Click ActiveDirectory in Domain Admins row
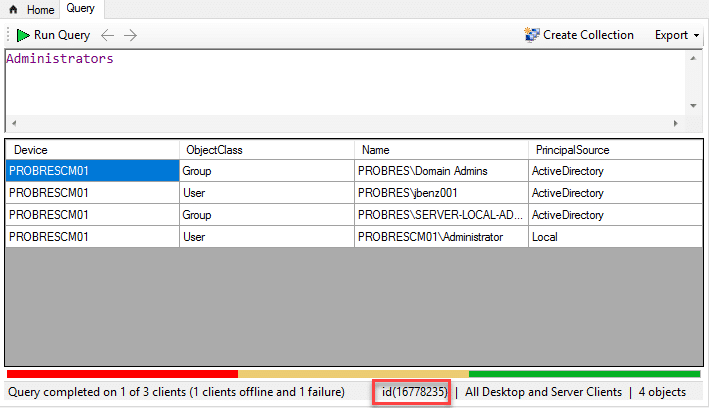709x408 pixels. coord(615,171)
